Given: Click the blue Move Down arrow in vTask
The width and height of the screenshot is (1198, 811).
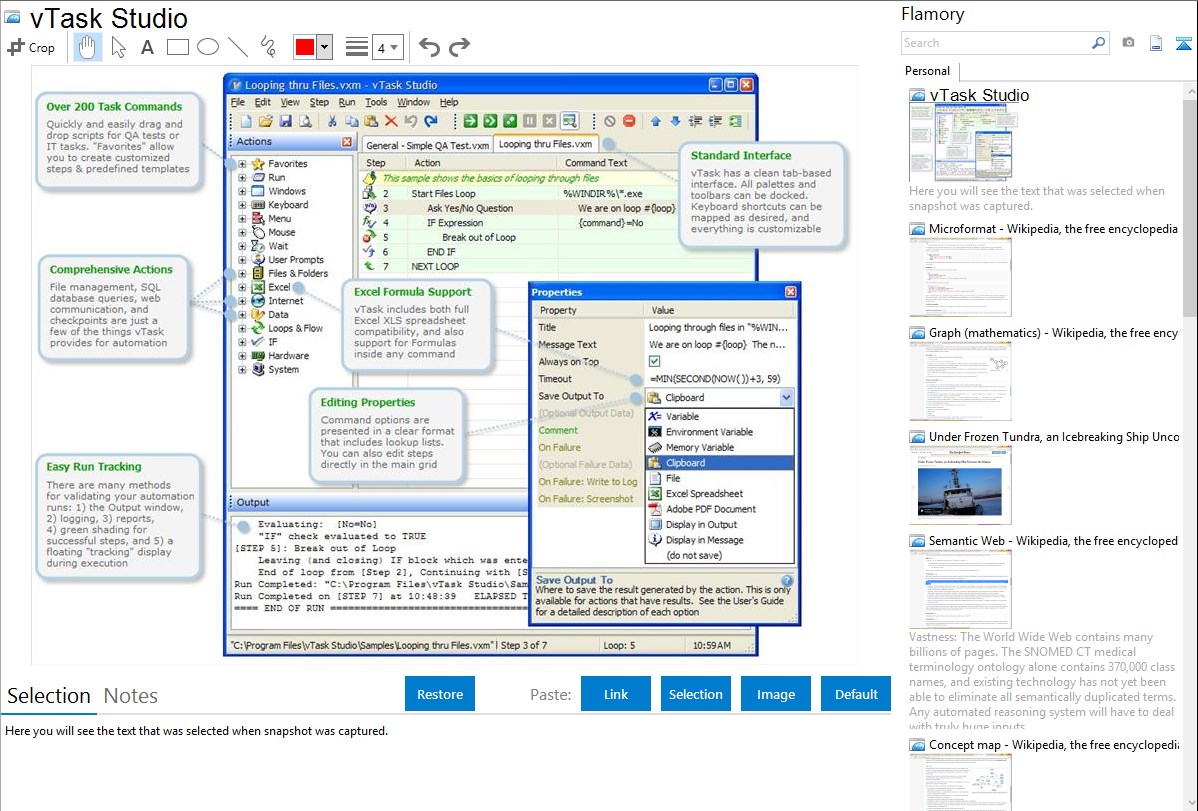Looking at the screenshot, I should pyautogui.click(x=675, y=121).
